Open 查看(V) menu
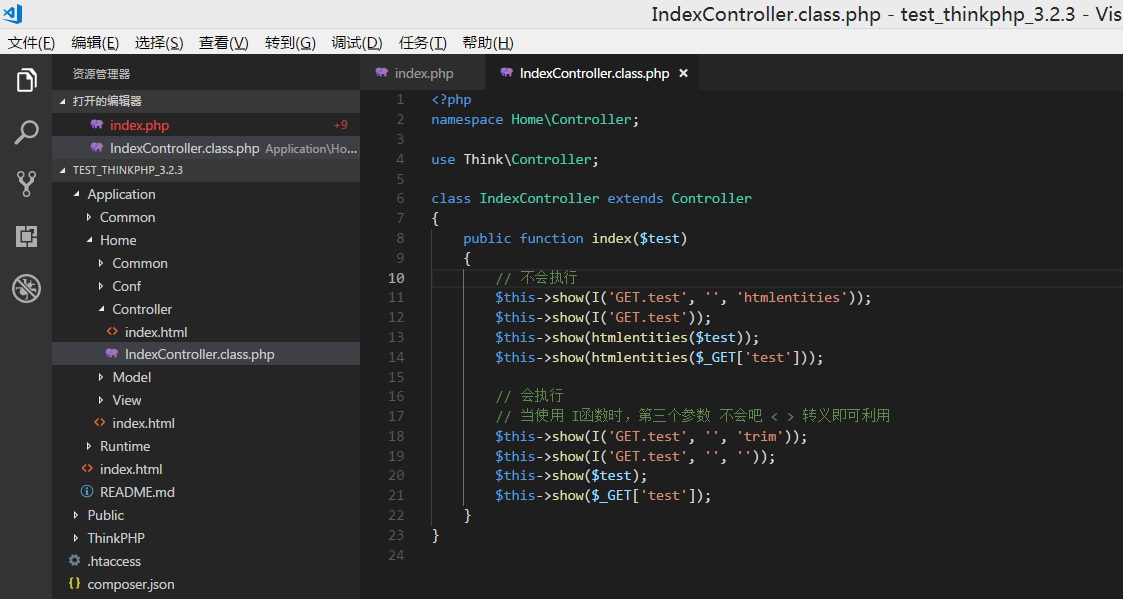Image resolution: width=1123 pixels, height=599 pixels. [223, 43]
